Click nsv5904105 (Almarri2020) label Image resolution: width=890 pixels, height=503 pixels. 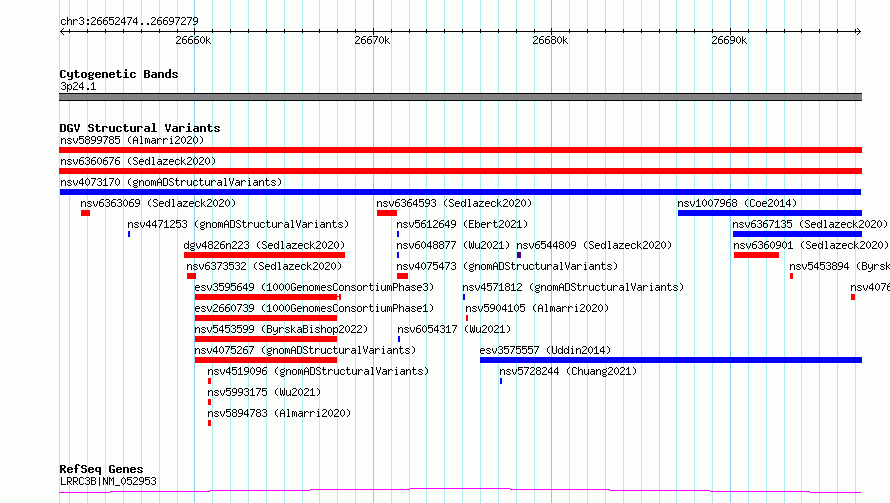click(537, 308)
